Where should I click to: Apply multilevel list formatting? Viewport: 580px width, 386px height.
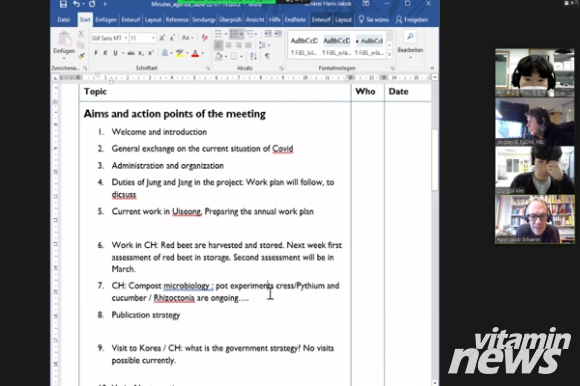pos(249,34)
